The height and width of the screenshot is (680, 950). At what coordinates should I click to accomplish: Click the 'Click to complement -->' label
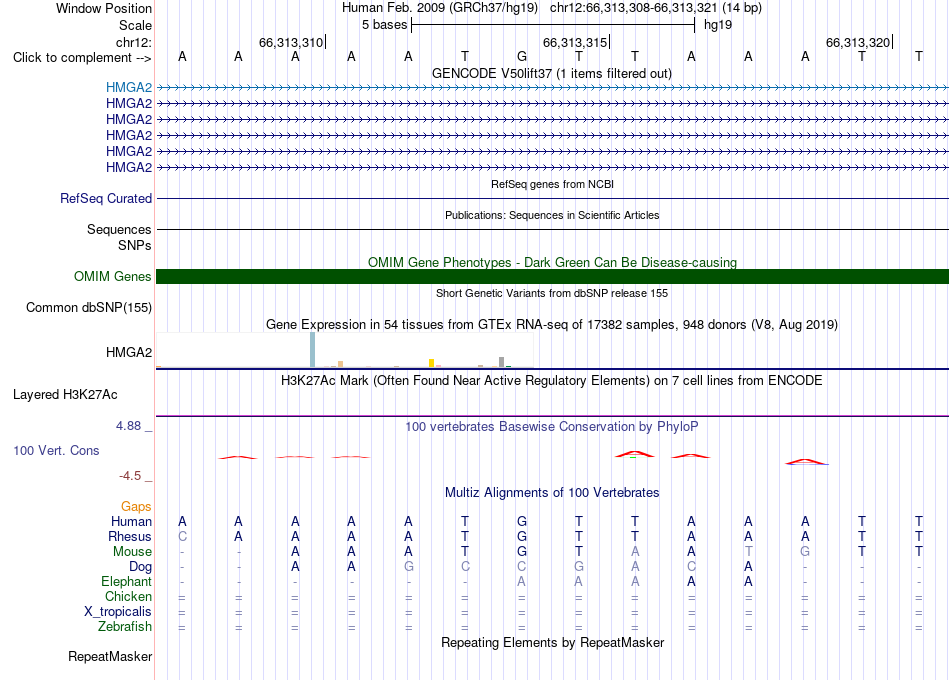point(82,58)
